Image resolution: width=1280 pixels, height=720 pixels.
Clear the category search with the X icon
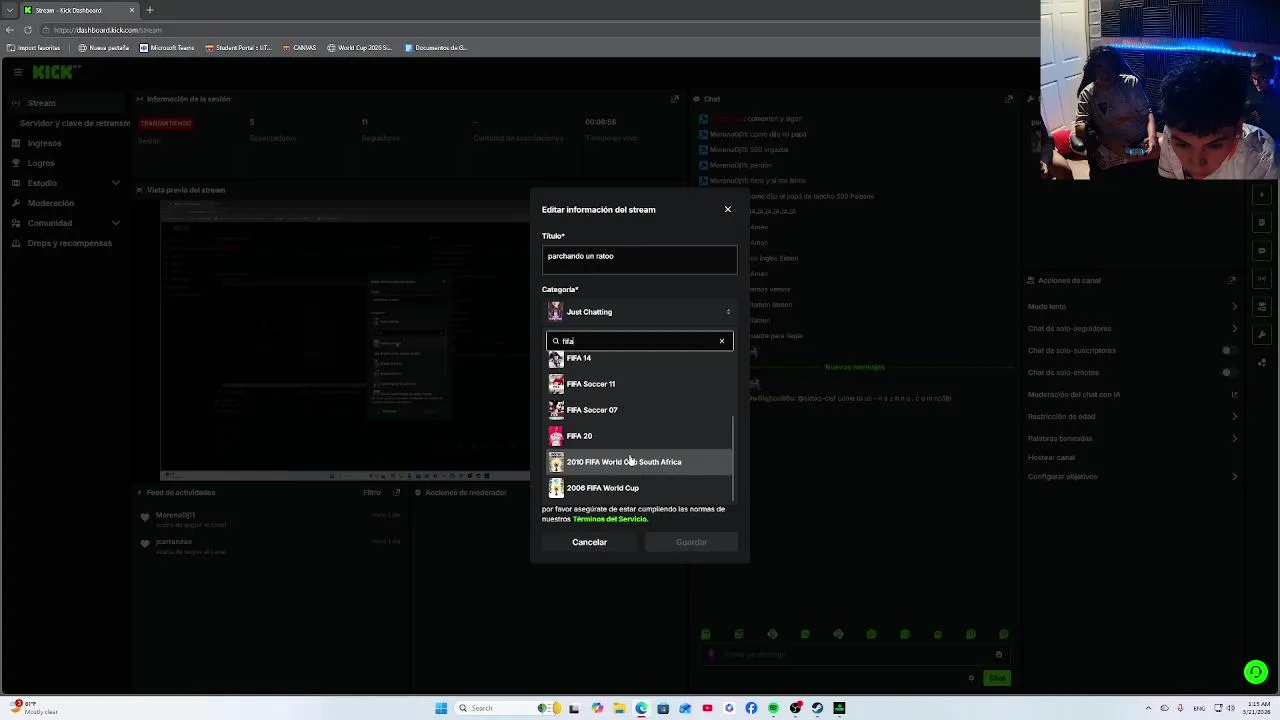[722, 341]
